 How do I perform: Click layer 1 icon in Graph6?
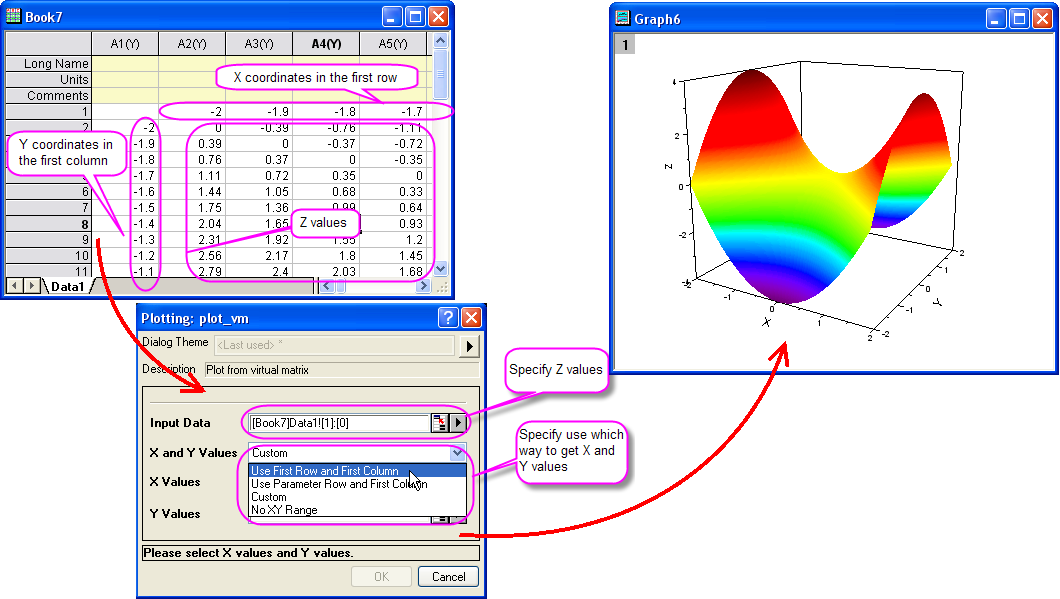625,45
